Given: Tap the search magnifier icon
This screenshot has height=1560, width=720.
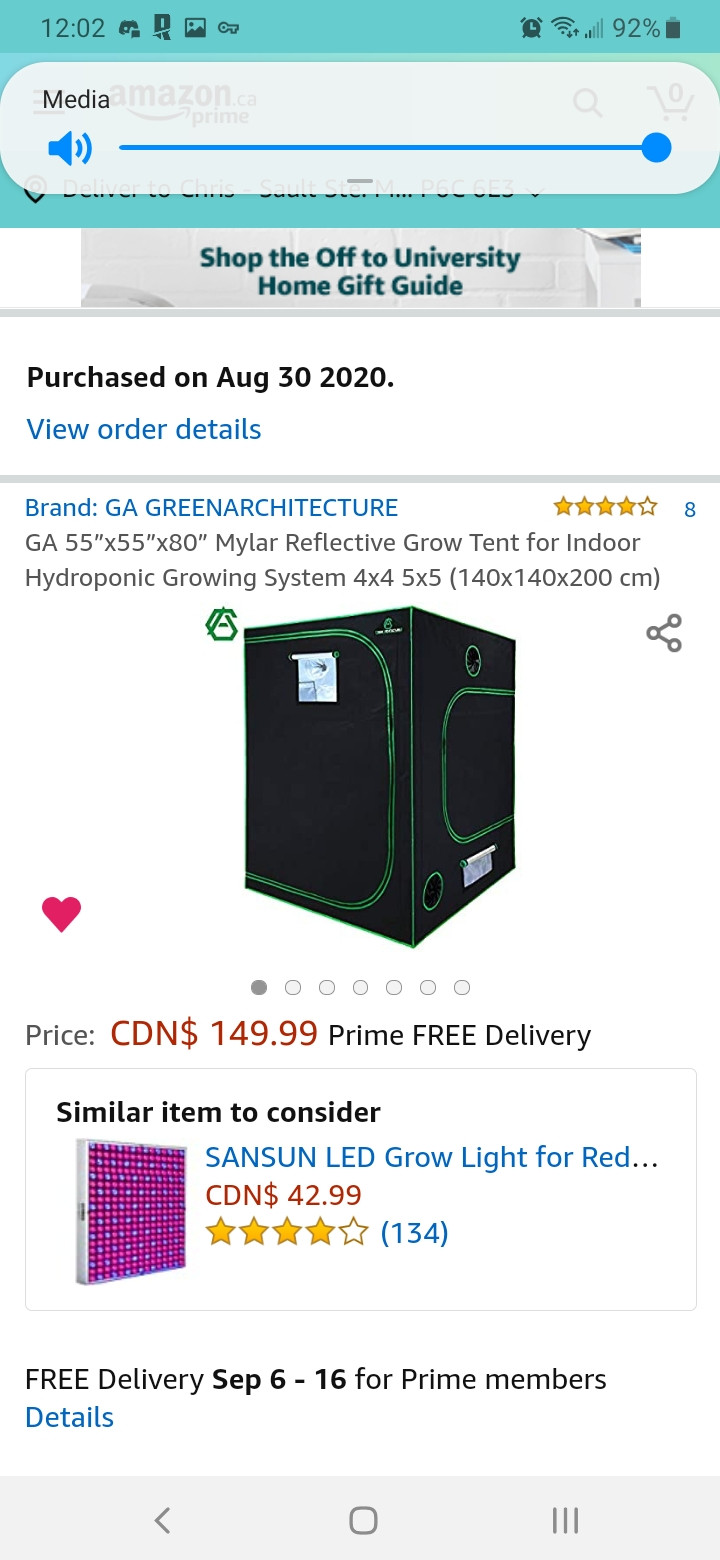Looking at the screenshot, I should [587, 102].
